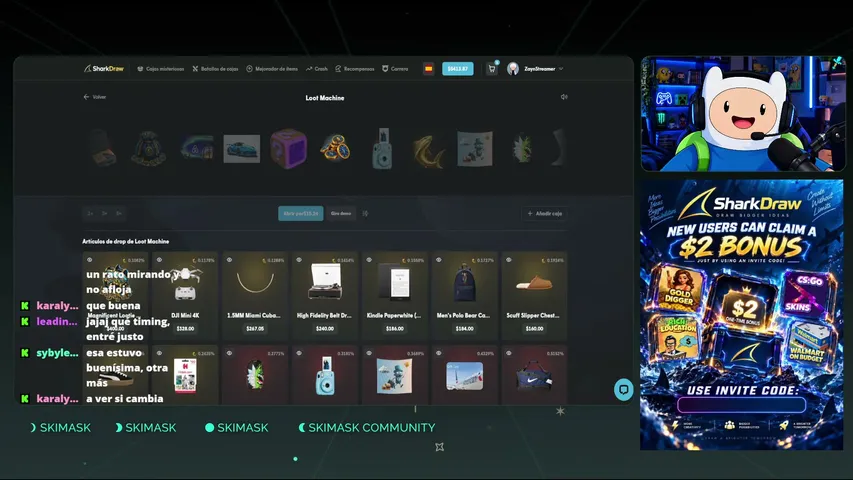
Task: Click the Loot Machine title
Action: click(x=325, y=98)
